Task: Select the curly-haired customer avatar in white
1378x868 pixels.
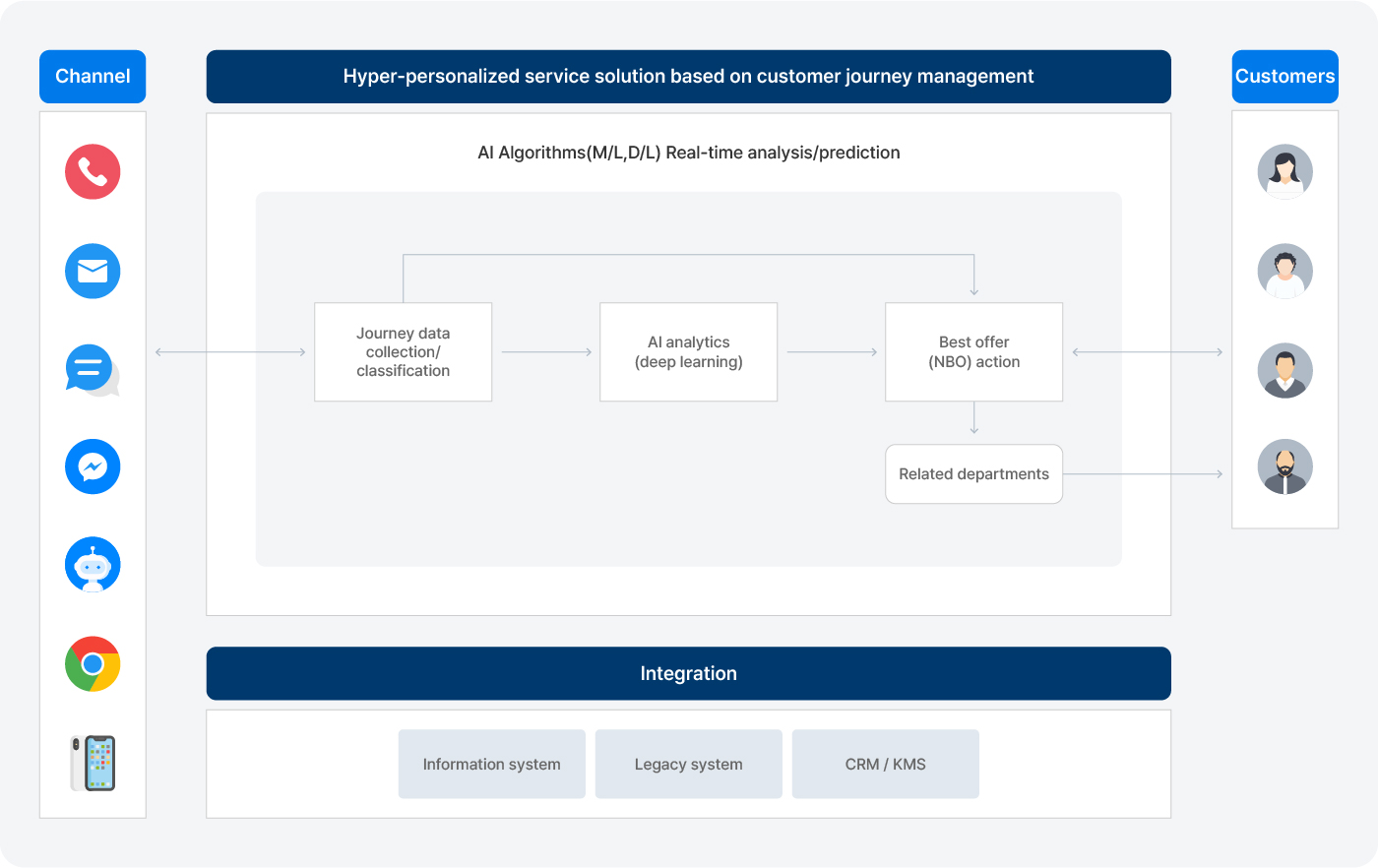Action: coord(1284,271)
